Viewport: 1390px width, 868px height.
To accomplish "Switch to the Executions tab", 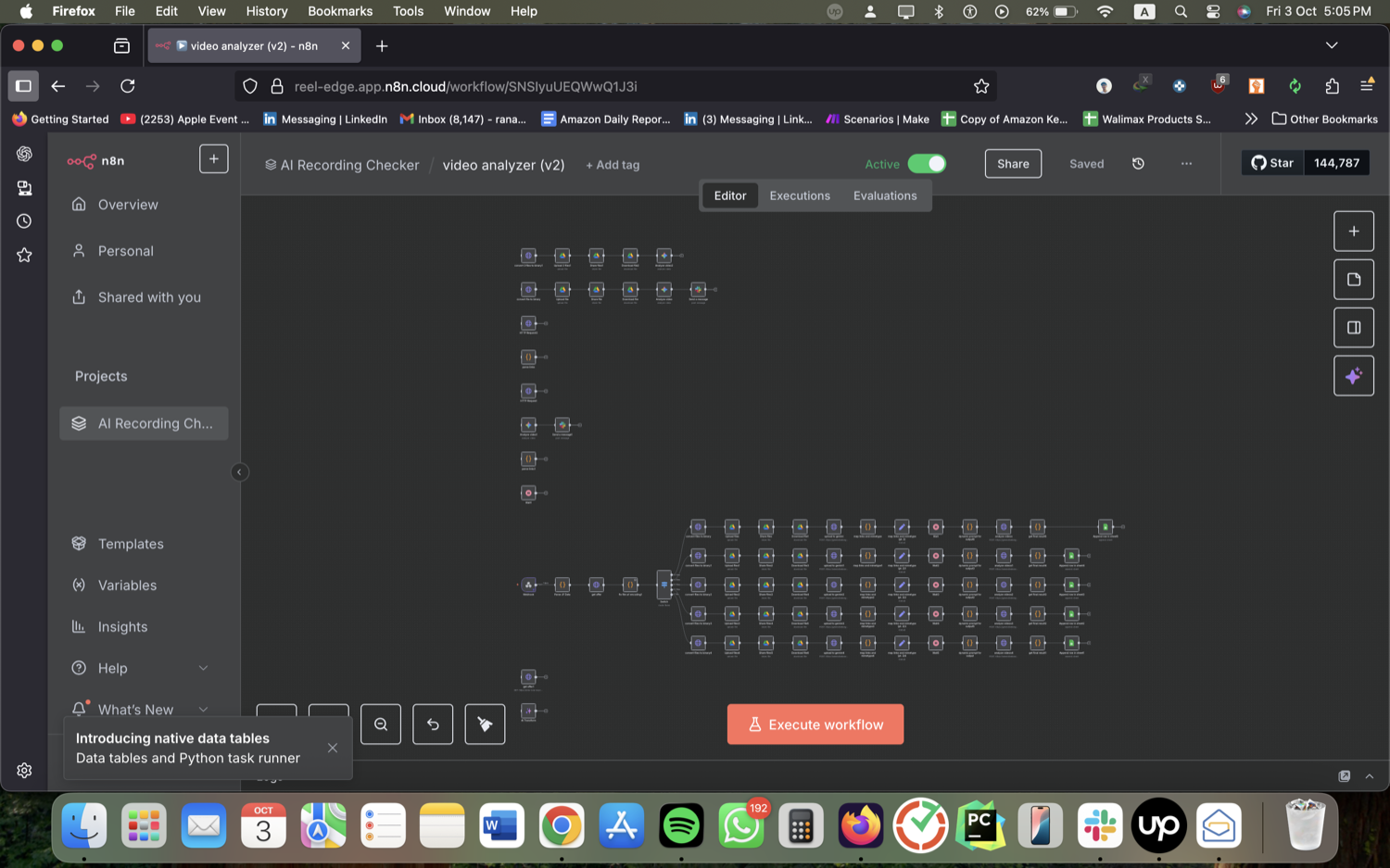I will (800, 195).
